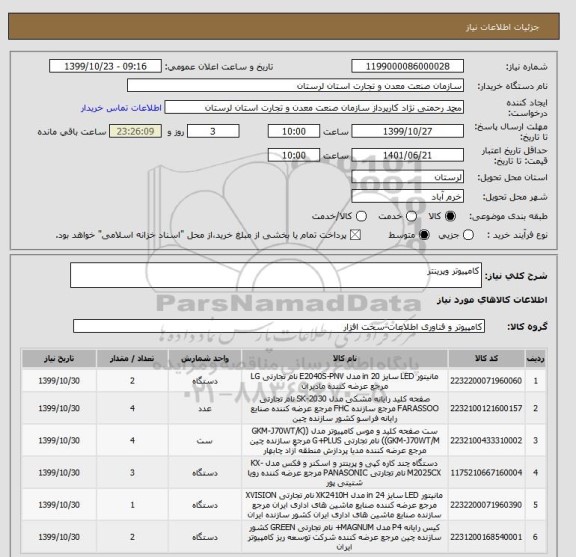Screen dimensions: 576x557
Task: Click the PANASONIC KX-M2025CX multifunction item name
Action: [x=345, y=472]
